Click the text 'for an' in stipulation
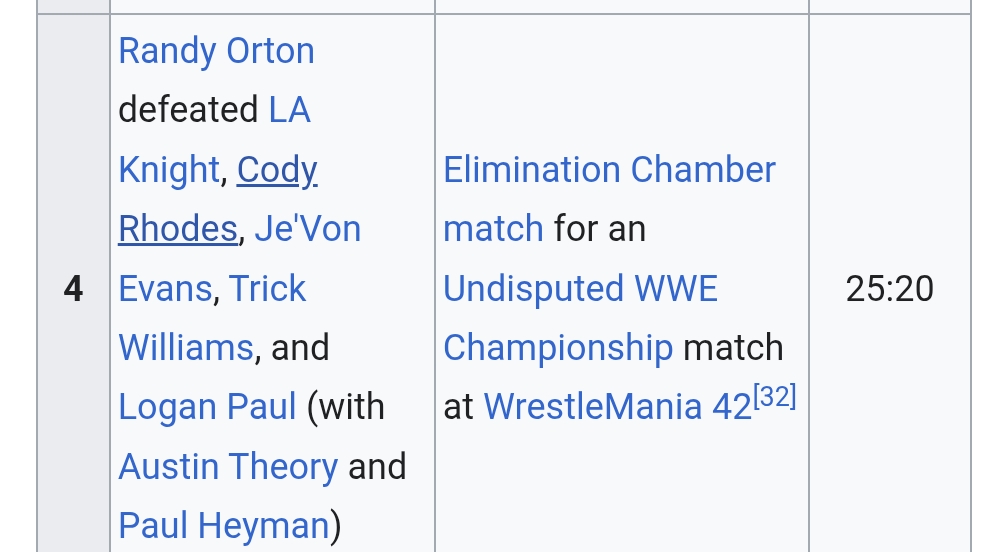The width and height of the screenshot is (1008, 552). point(599,229)
